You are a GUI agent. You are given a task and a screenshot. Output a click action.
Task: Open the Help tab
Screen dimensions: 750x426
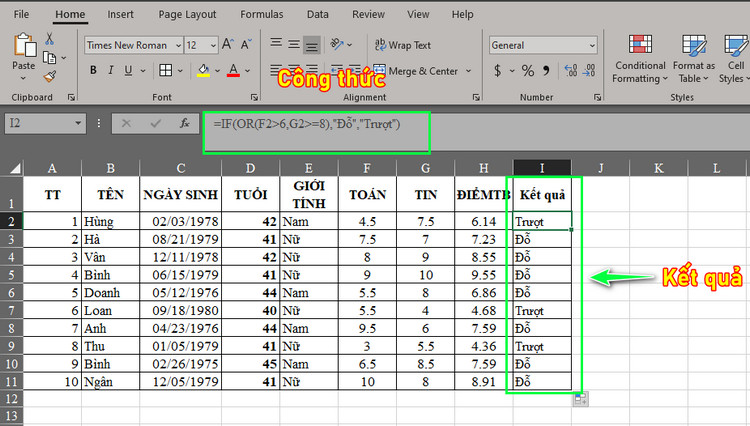463,14
